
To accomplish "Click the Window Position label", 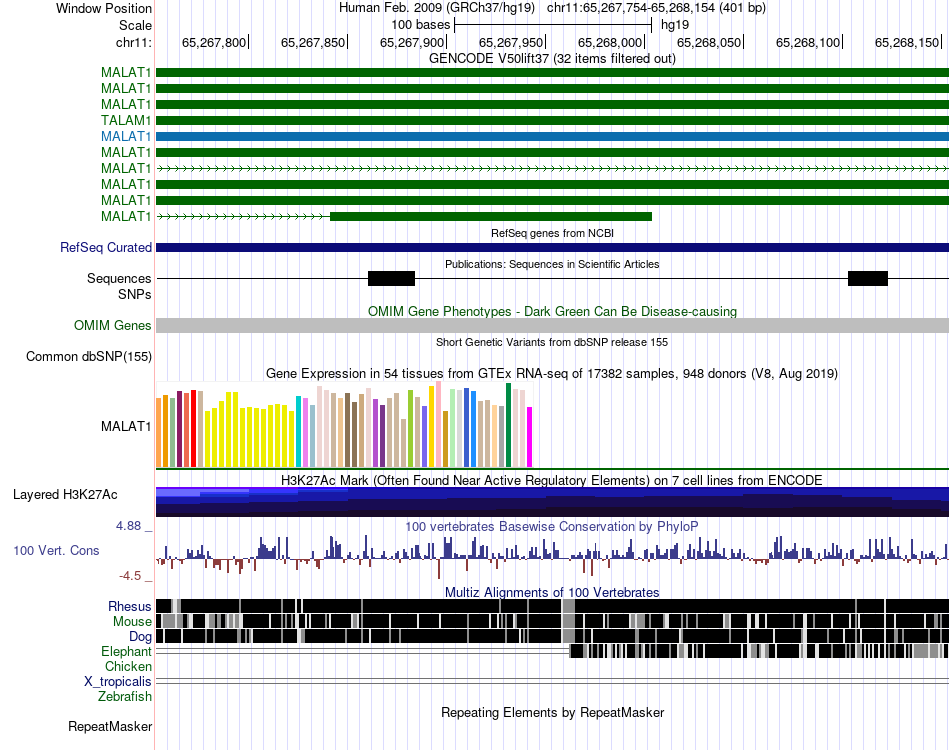I will [x=104, y=8].
